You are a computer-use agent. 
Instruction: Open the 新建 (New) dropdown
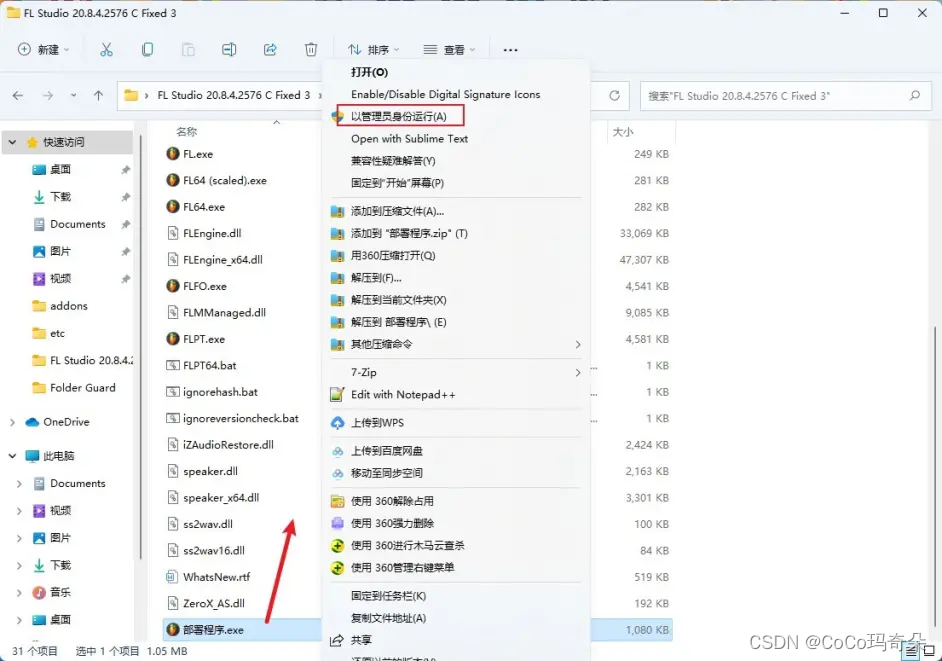(x=43, y=49)
